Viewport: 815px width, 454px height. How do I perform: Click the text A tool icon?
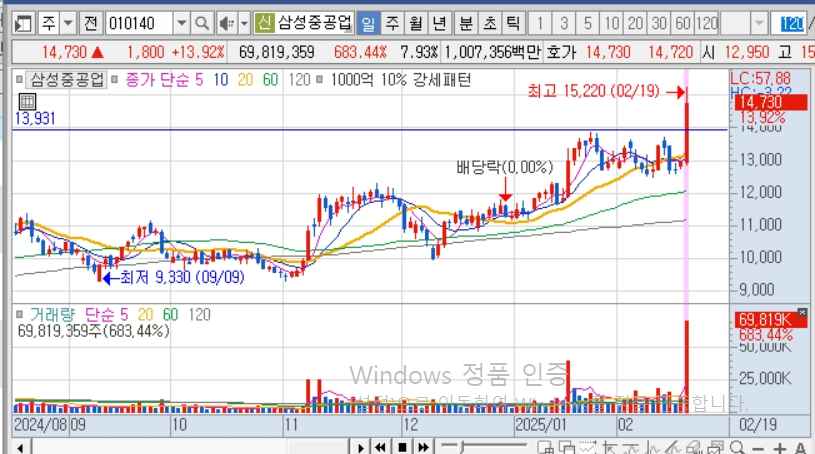pos(800,448)
